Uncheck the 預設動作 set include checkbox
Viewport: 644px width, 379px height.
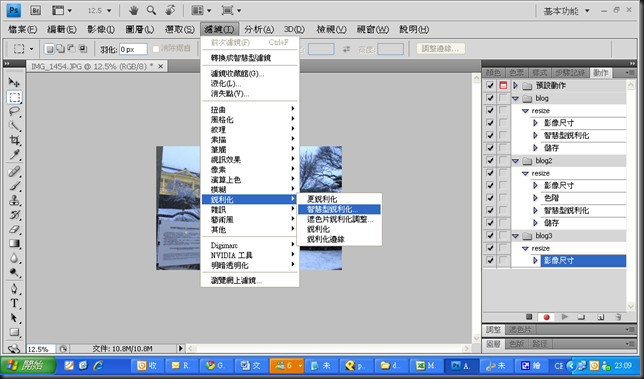[x=490, y=85]
